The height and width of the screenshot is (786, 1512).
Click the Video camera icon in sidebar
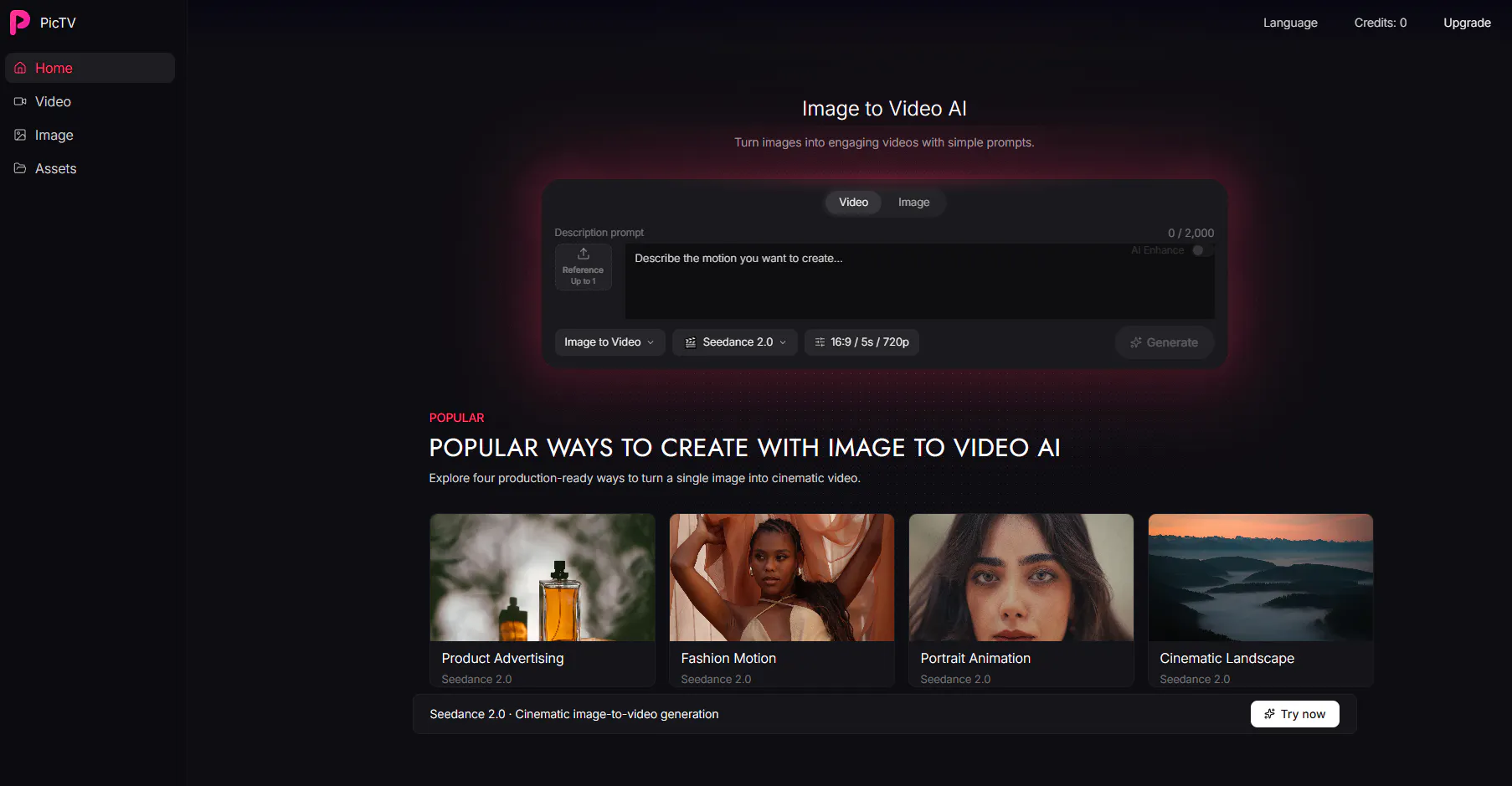pyautogui.click(x=20, y=101)
